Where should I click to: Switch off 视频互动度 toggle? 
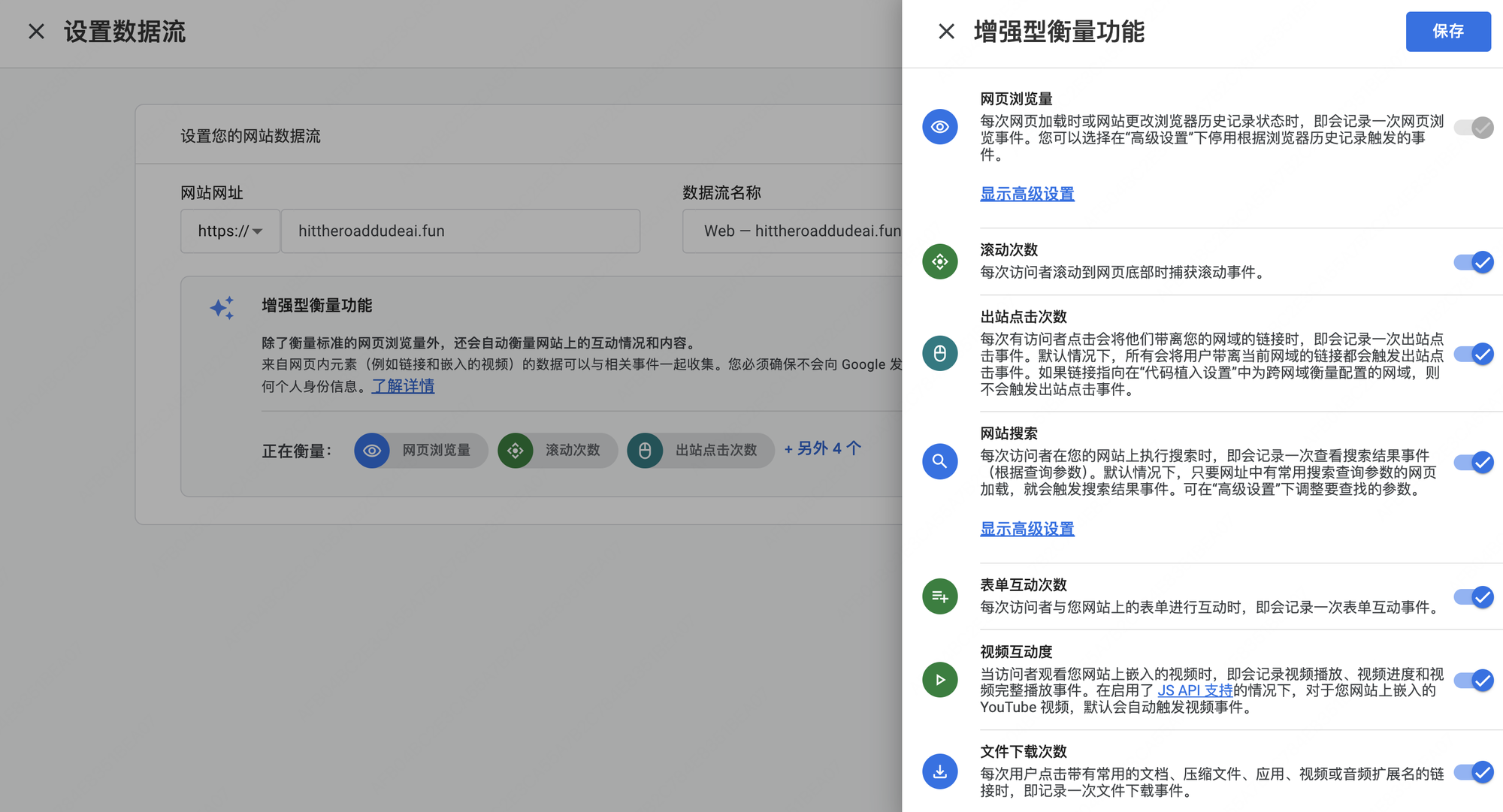coord(1474,681)
